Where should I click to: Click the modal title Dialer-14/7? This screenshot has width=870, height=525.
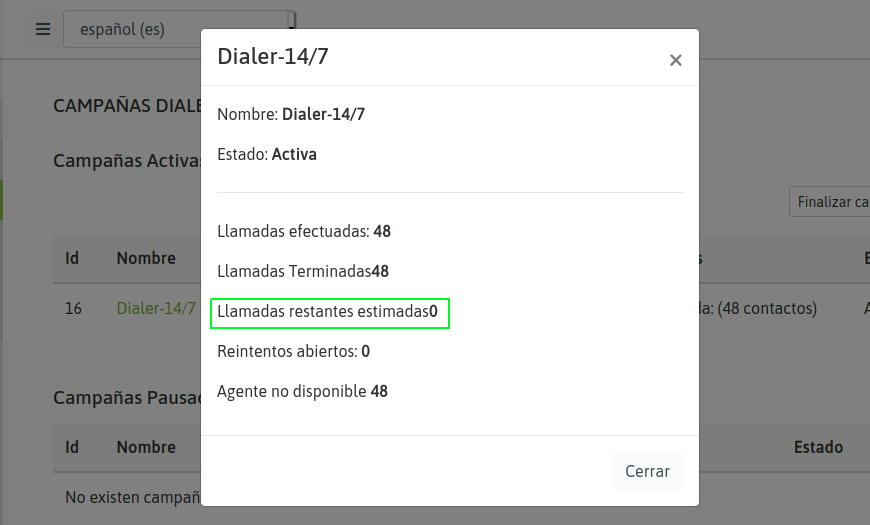coord(273,57)
